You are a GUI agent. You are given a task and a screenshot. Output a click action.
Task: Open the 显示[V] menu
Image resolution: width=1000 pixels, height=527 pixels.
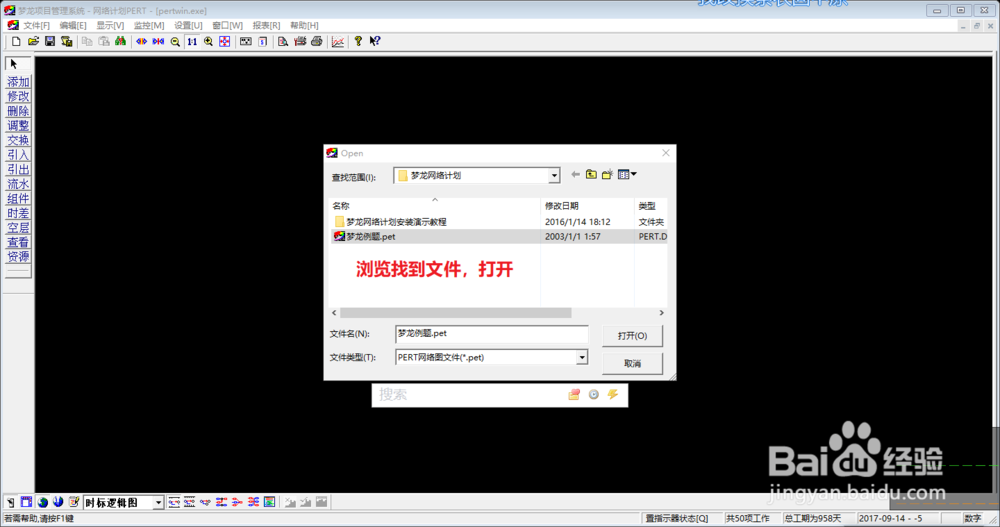pos(110,26)
